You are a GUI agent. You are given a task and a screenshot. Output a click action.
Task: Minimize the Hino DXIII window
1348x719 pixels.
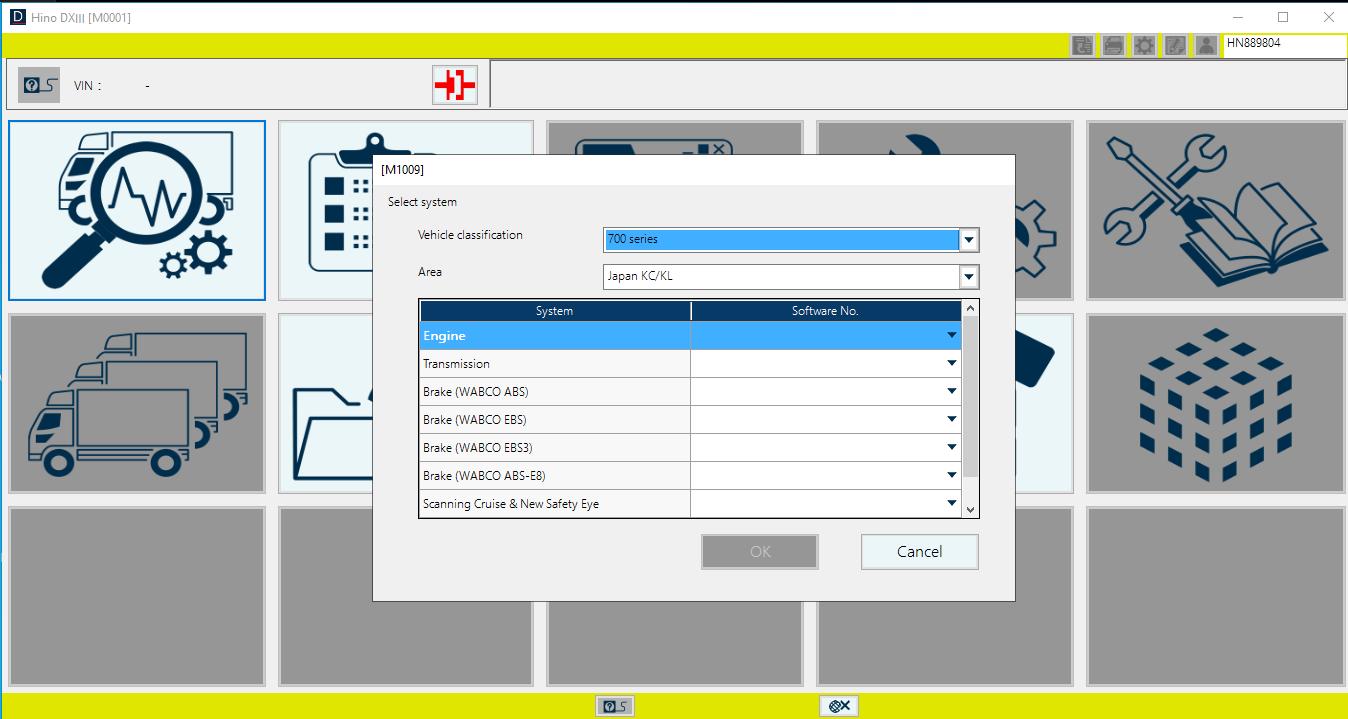pyautogui.click(x=1237, y=17)
